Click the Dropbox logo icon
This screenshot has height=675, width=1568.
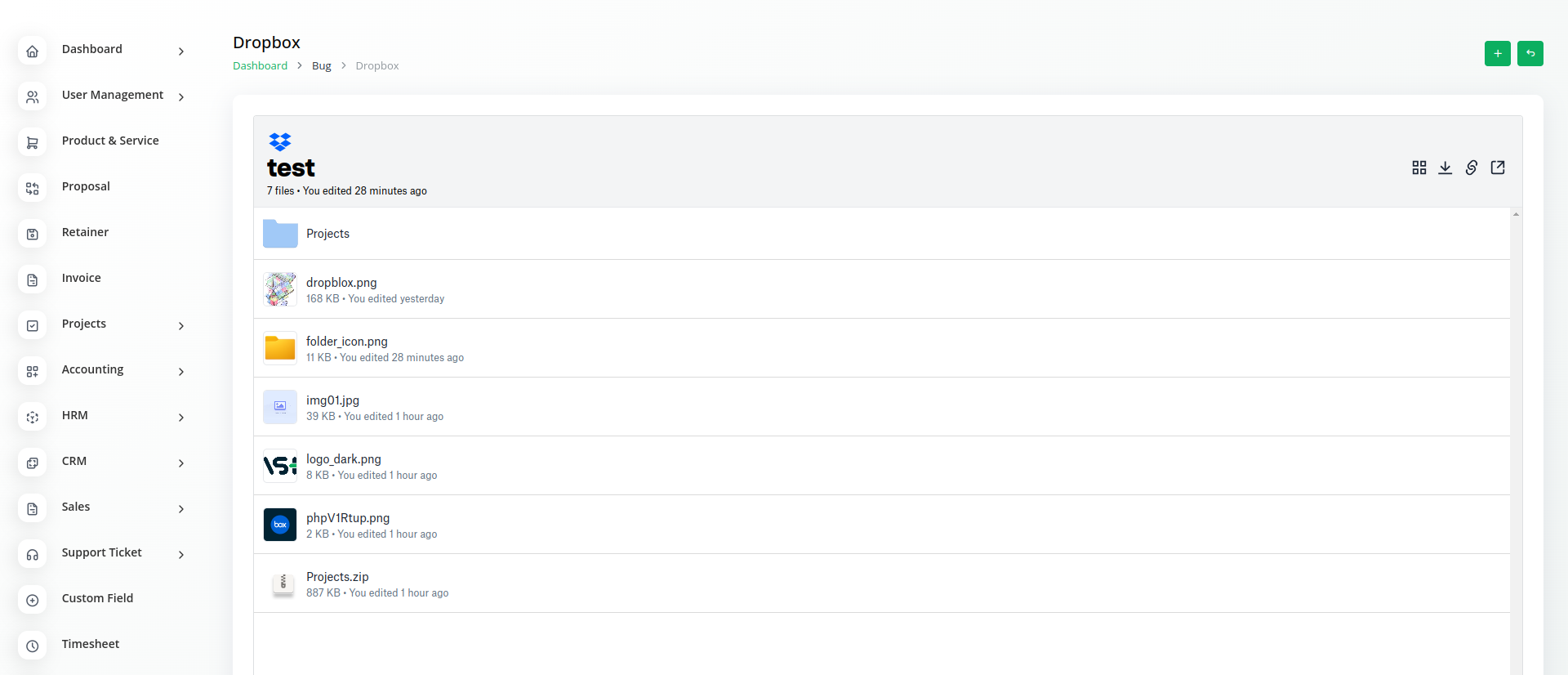tap(280, 142)
